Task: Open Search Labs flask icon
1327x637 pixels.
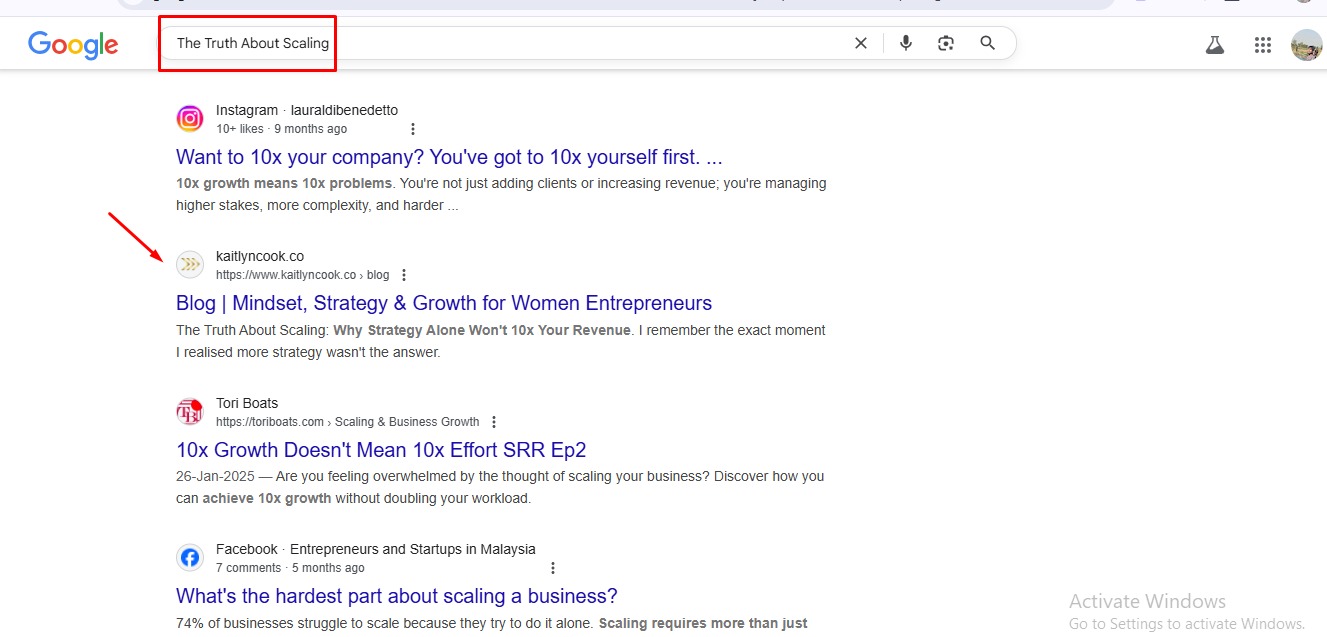Action: point(1215,45)
